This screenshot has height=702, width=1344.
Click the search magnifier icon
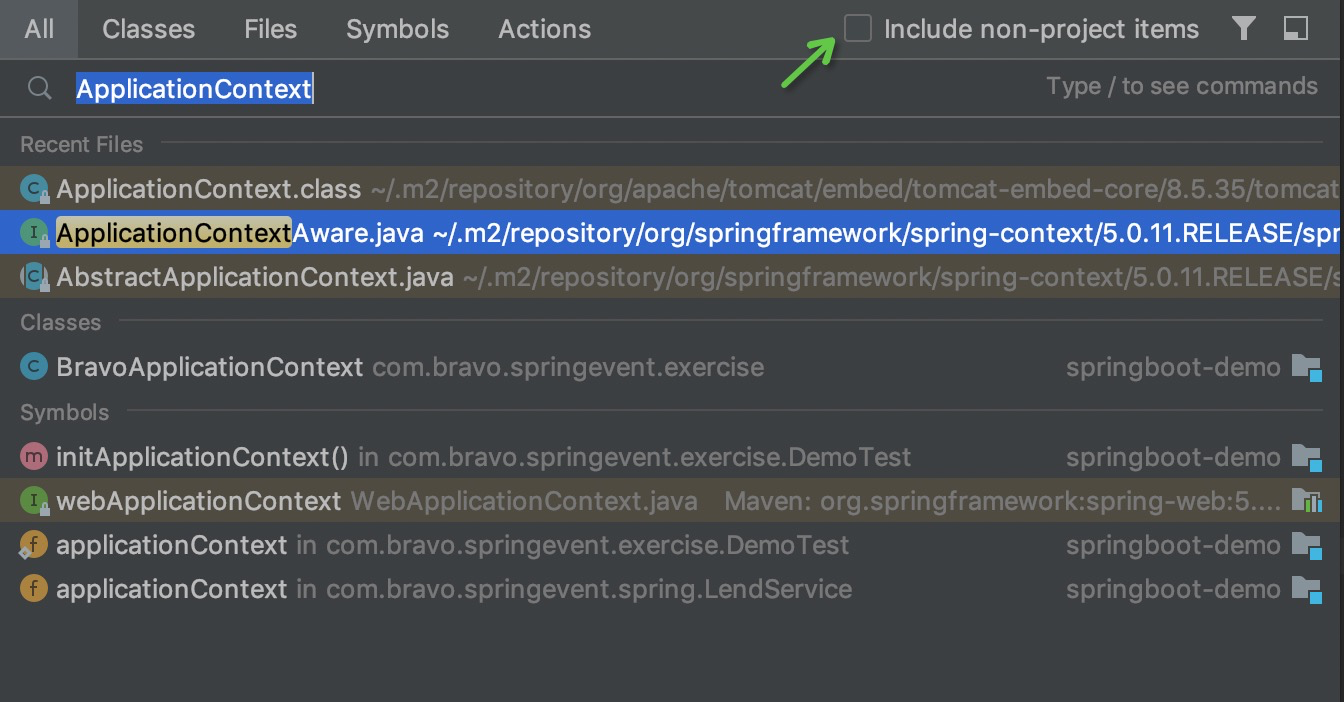click(x=39, y=88)
